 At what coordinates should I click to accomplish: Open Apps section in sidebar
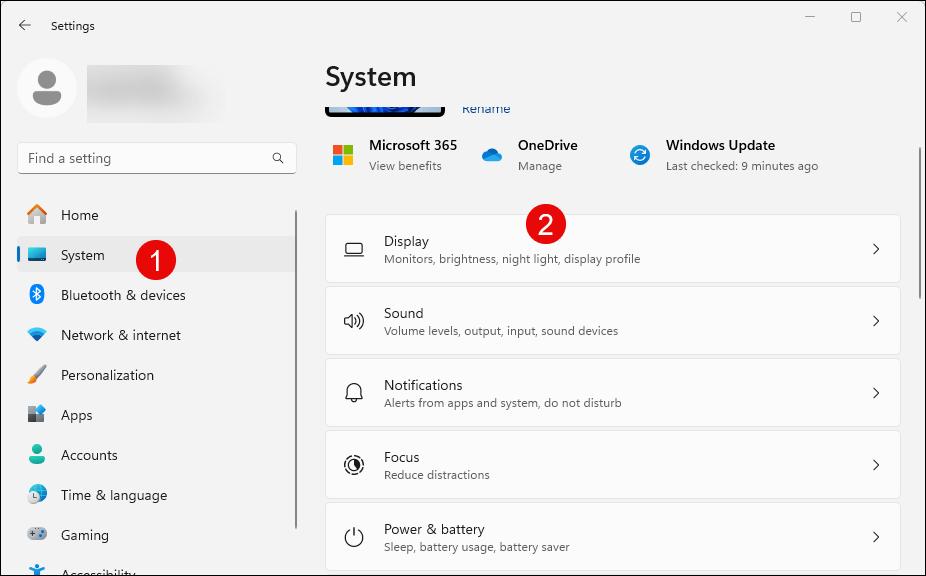click(x=76, y=415)
